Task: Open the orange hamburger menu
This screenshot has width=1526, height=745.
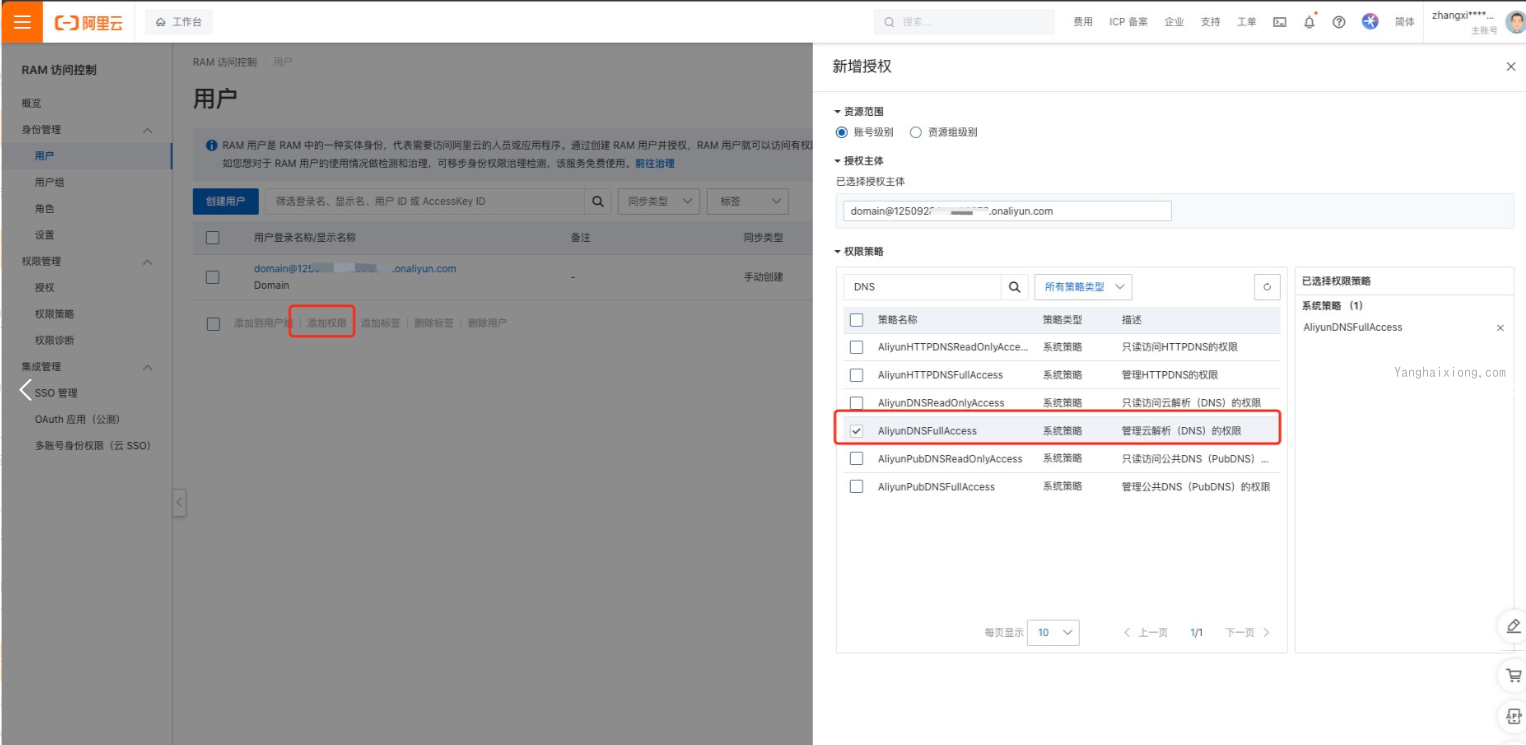Action: [x=22, y=22]
